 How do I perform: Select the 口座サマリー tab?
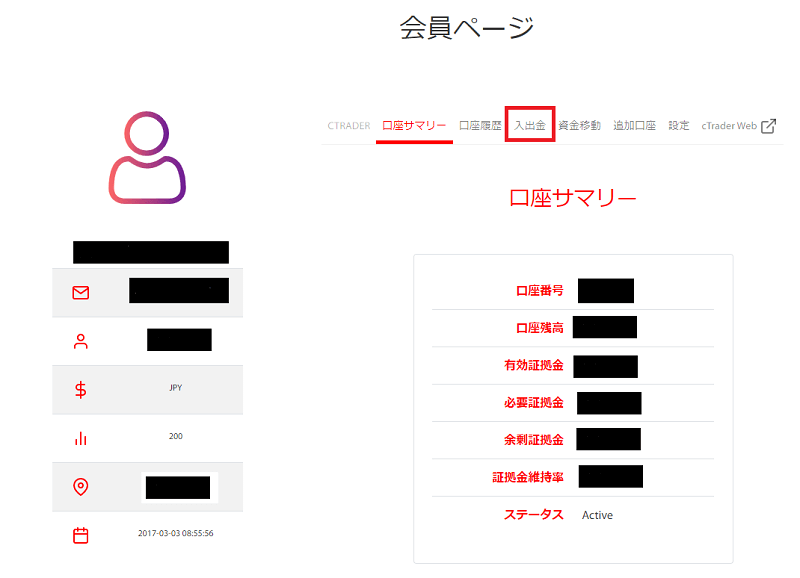click(x=414, y=126)
